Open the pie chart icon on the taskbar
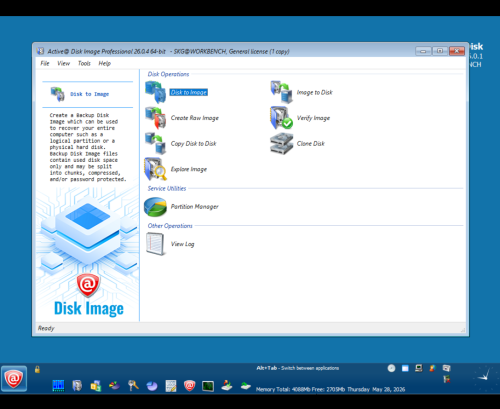 click(x=152, y=386)
